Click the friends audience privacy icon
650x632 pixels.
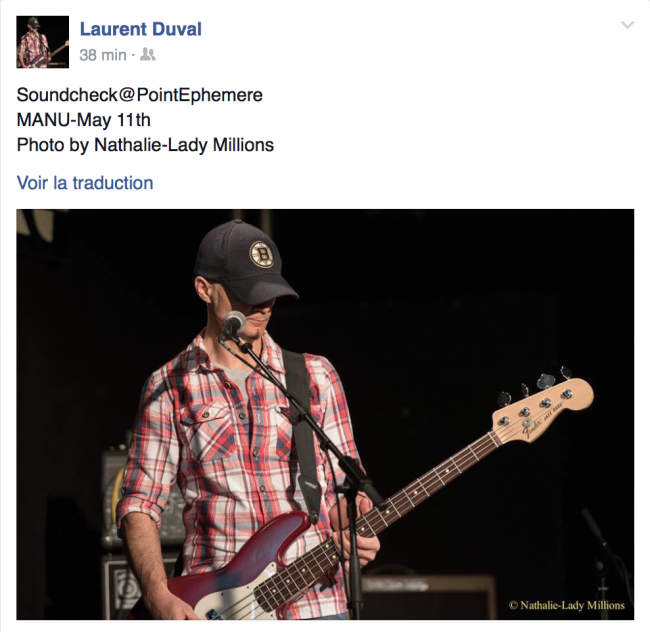pyautogui.click(x=148, y=54)
